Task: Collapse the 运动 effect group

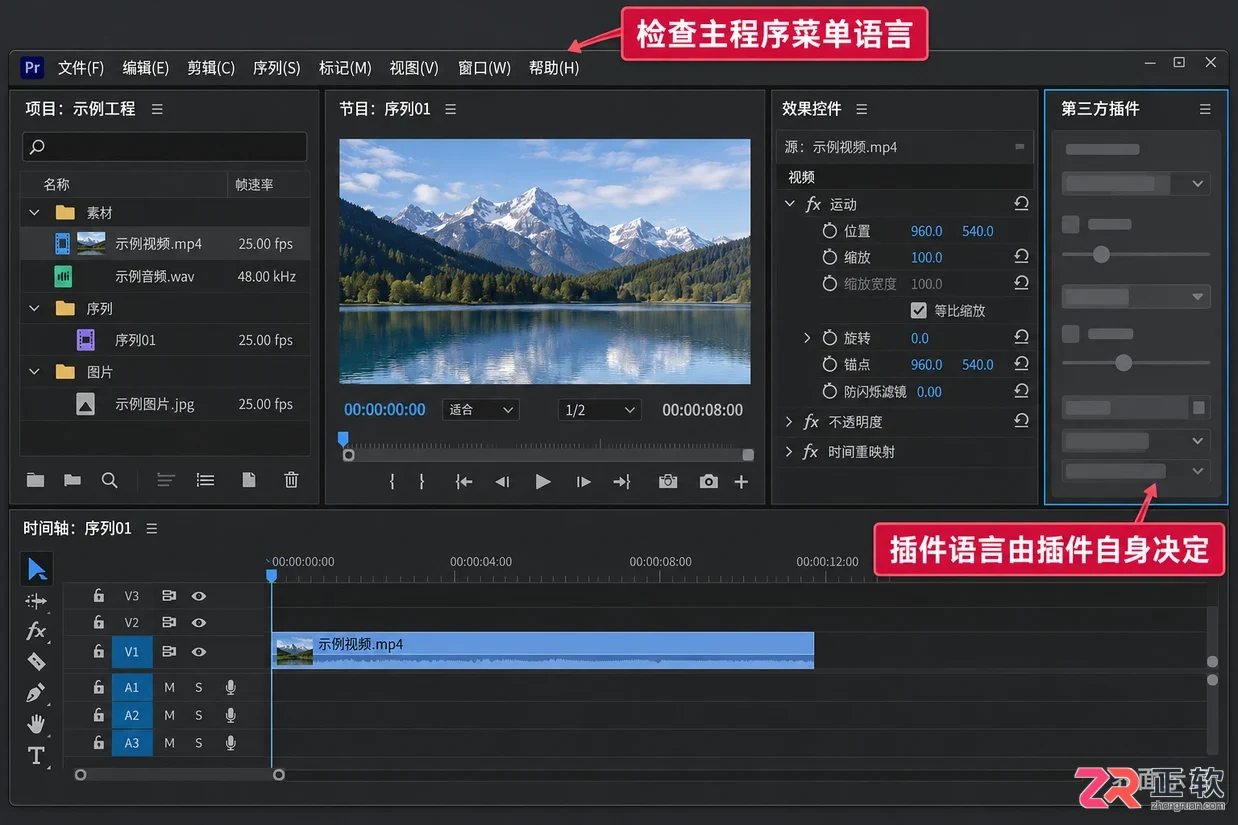Action: click(790, 204)
